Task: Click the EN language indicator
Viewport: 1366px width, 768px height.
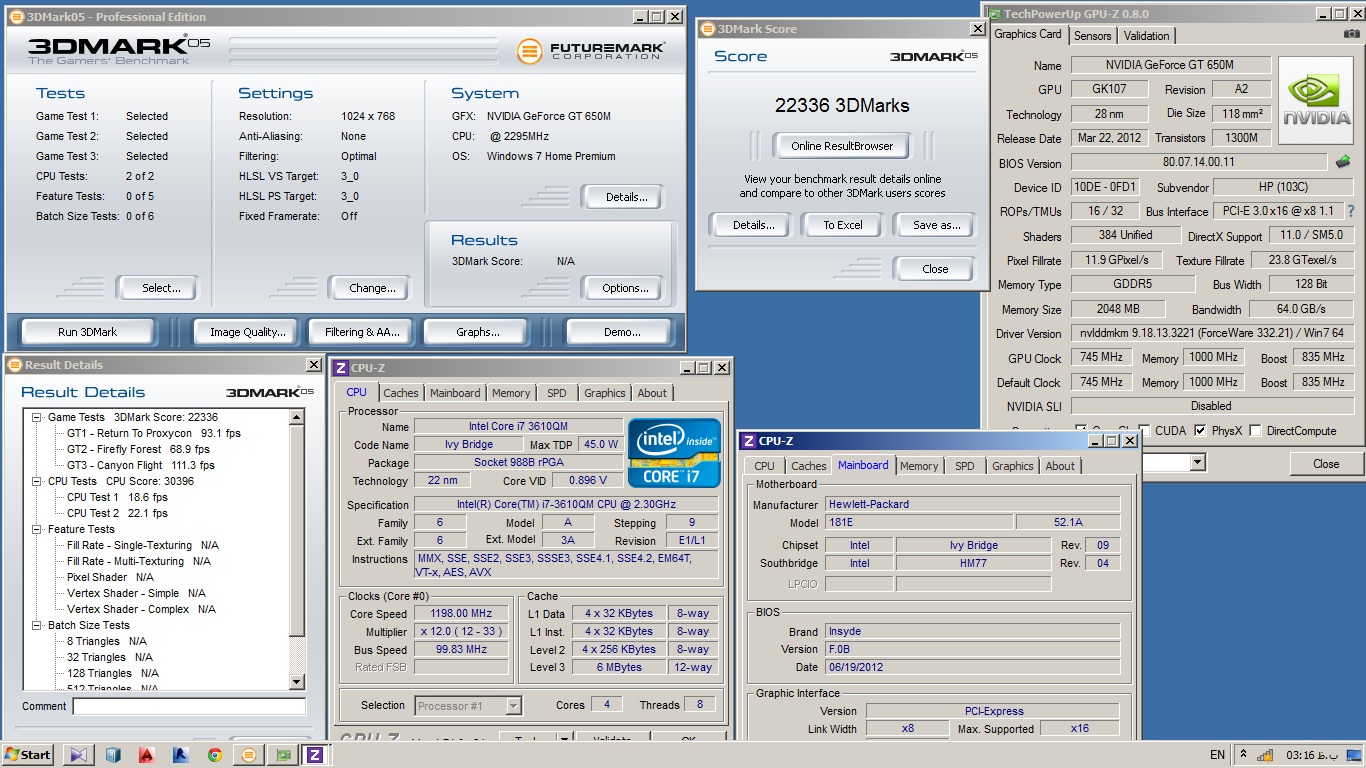Action: click(1217, 755)
